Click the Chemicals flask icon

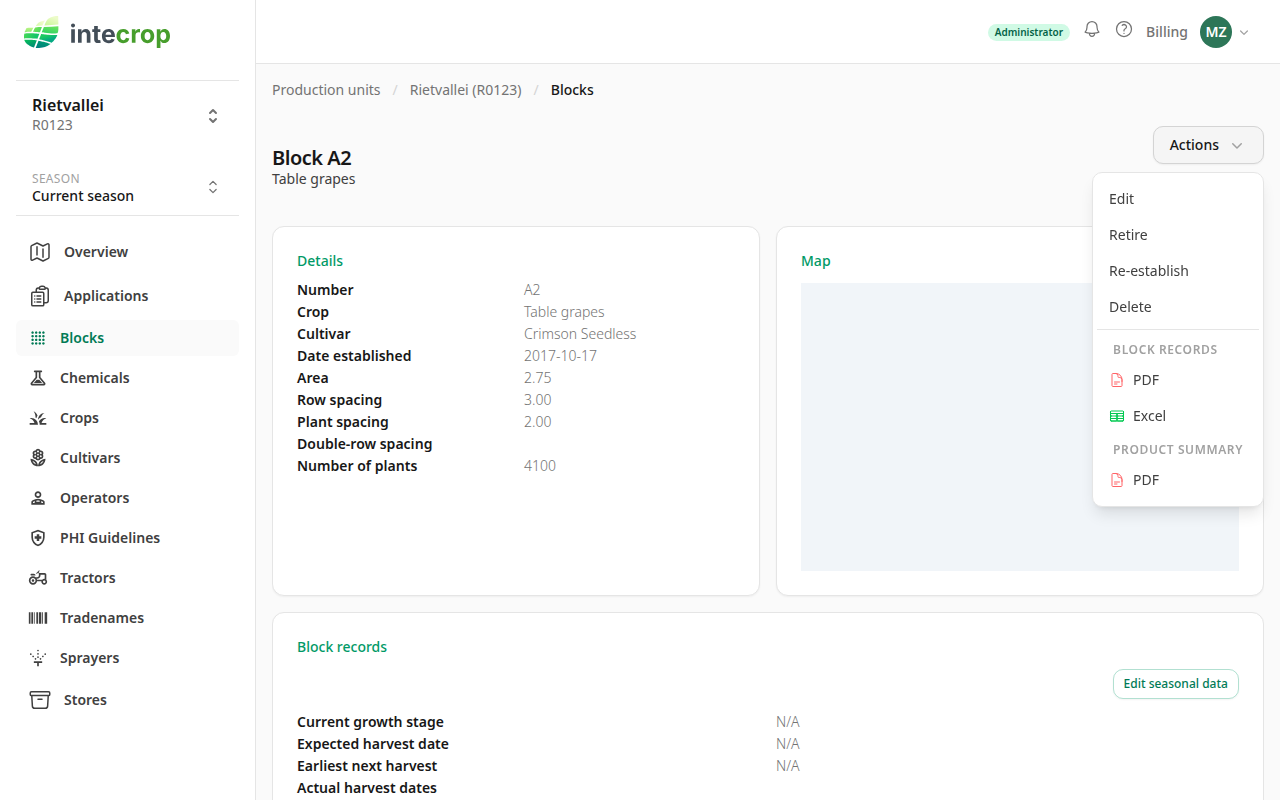click(x=38, y=378)
